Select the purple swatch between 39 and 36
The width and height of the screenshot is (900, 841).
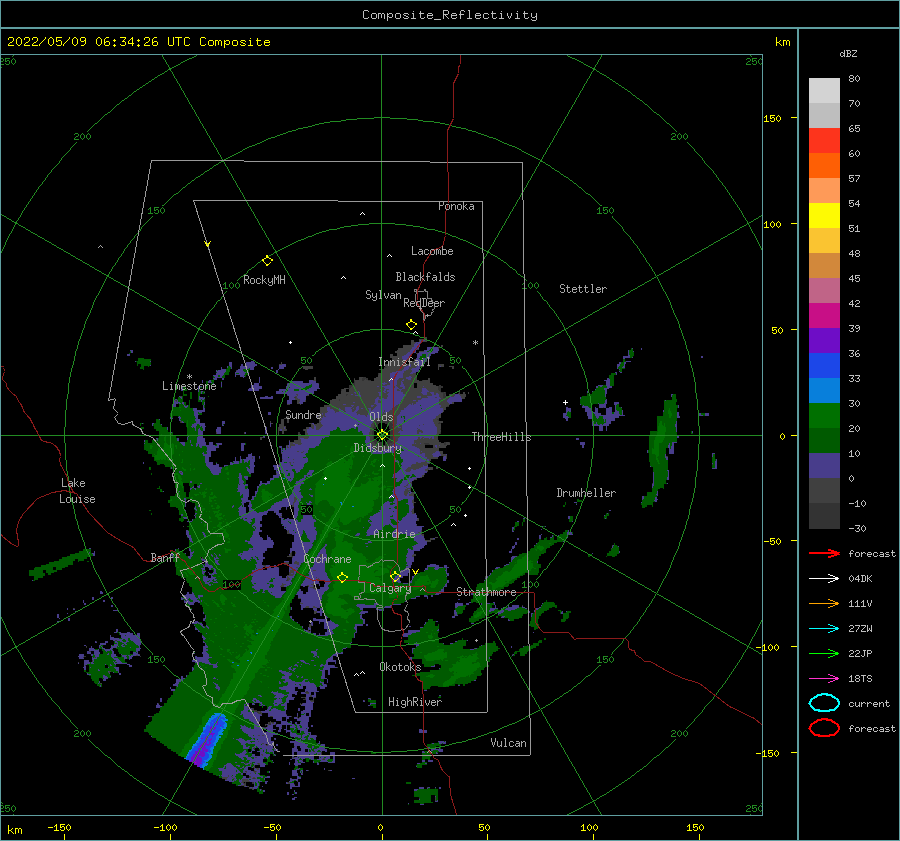[x=824, y=341]
